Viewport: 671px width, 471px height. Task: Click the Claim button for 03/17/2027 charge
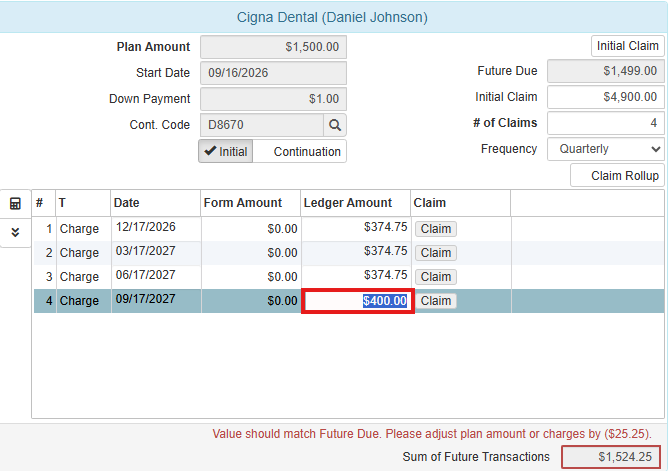436,253
